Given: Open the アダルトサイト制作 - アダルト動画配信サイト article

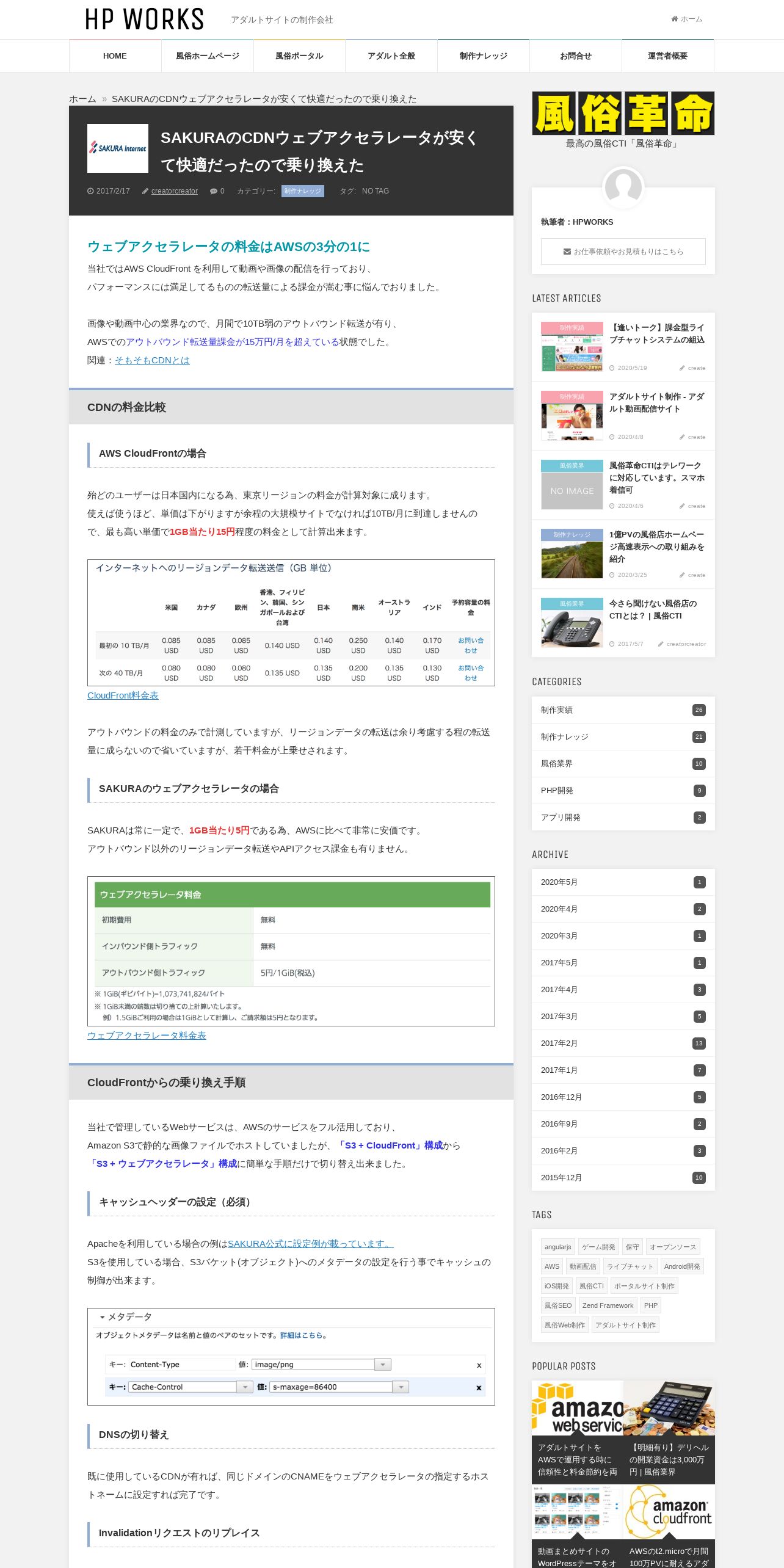Looking at the screenshot, I should (656, 402).
